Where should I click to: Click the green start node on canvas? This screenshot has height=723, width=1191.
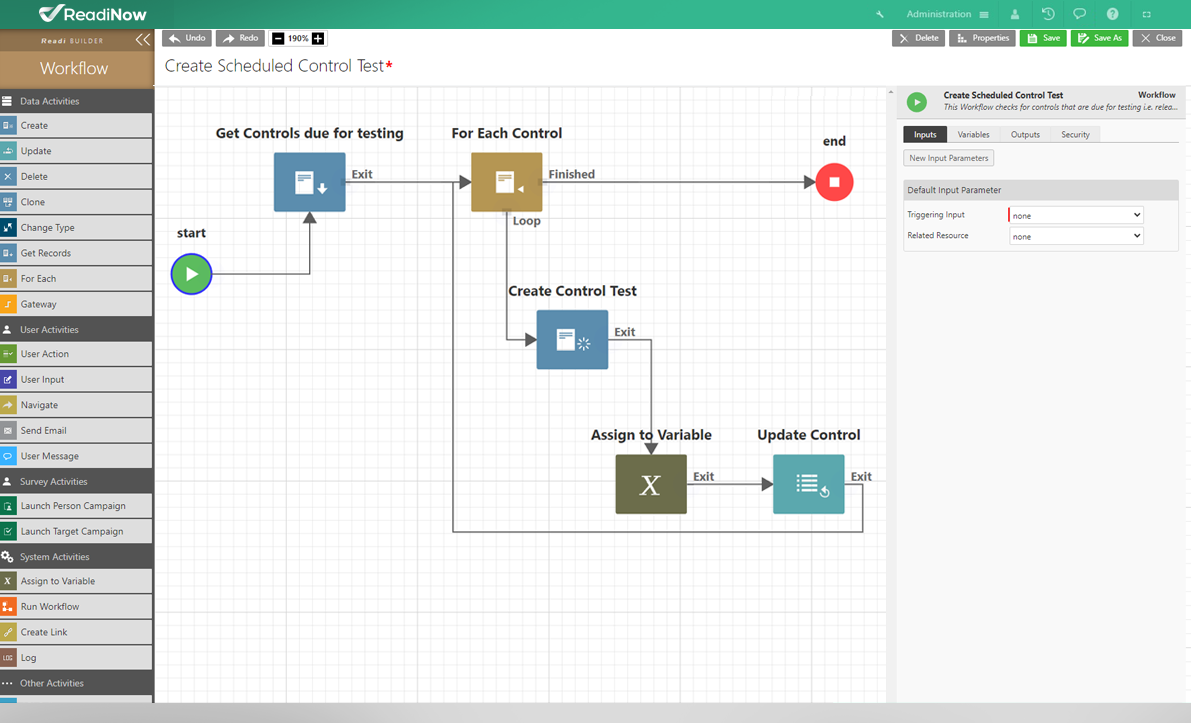[x=191, y=274]
